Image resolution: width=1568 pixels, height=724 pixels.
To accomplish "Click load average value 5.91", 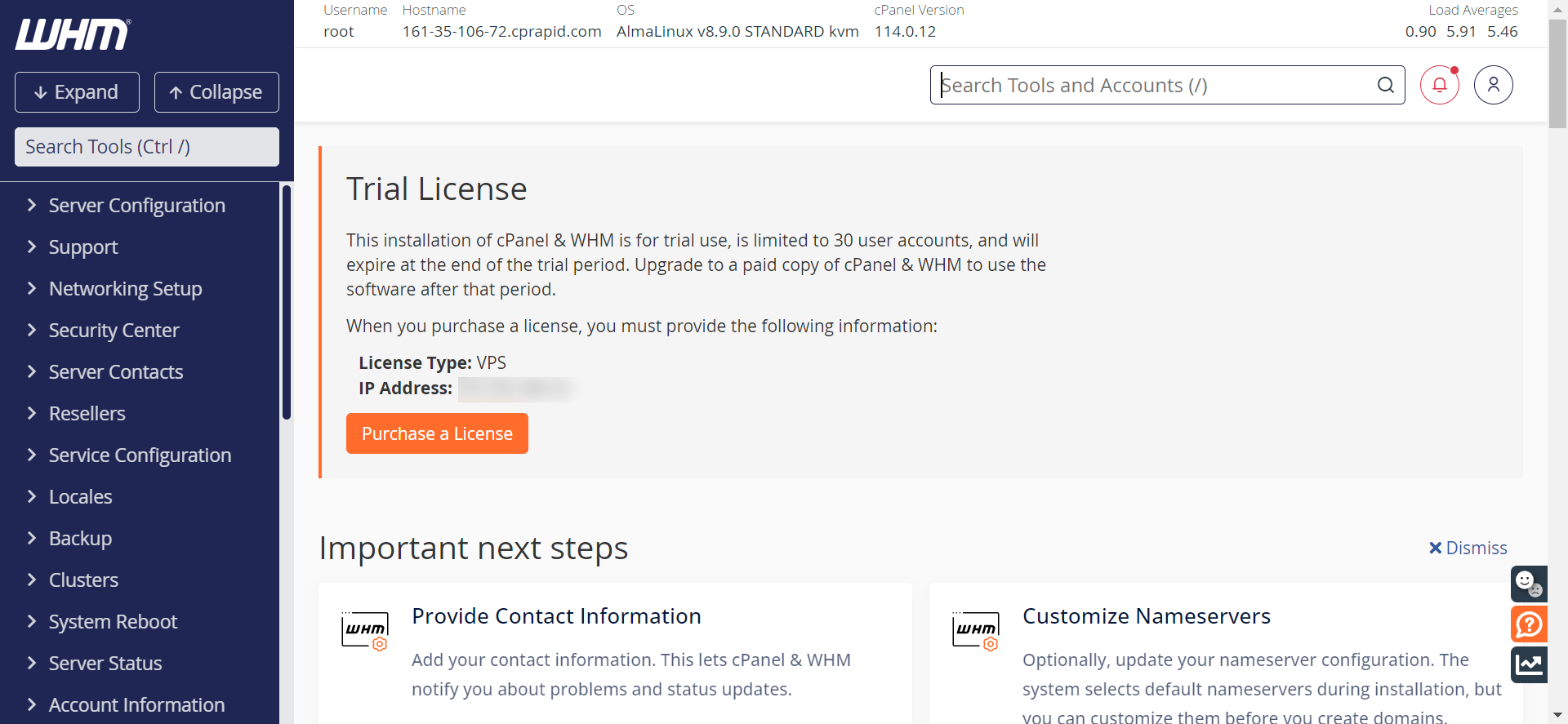I will click(x=1462, y=31).
